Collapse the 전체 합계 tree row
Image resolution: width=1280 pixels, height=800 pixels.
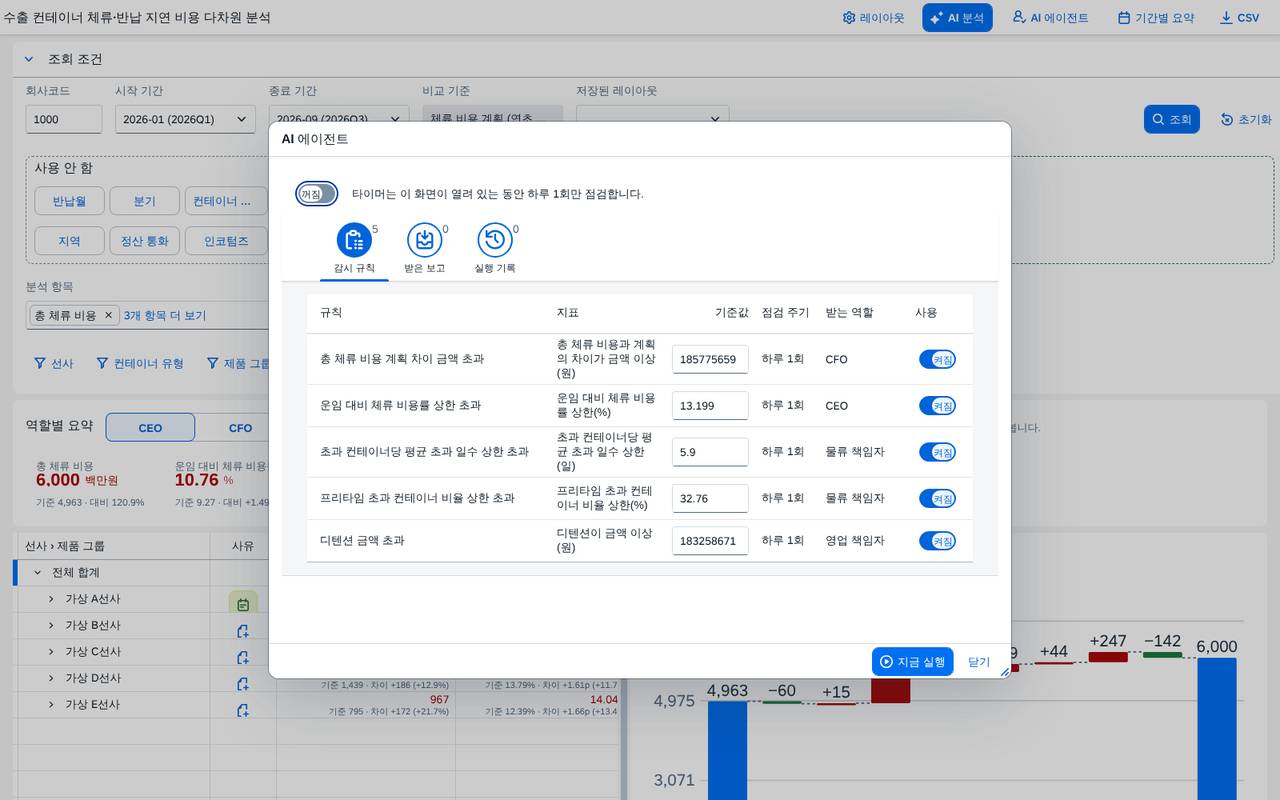37,573
